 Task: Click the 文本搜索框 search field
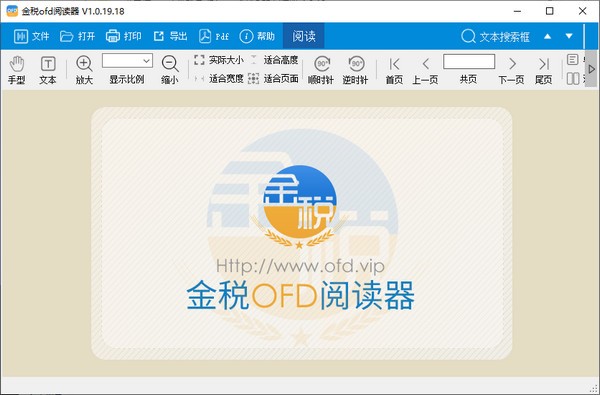click(496, 37)
